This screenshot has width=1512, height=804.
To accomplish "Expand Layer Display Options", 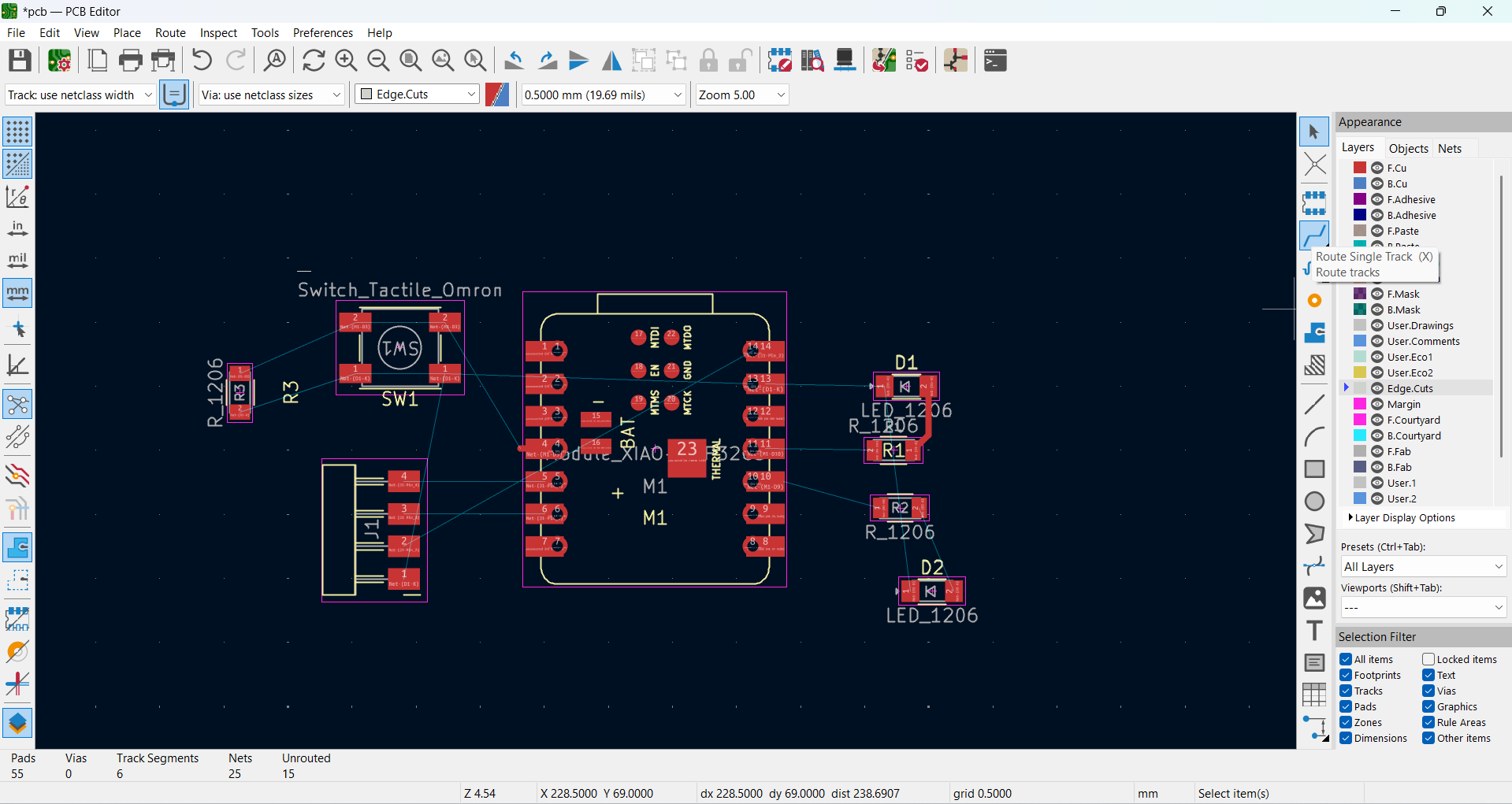I will (1402, 517).
